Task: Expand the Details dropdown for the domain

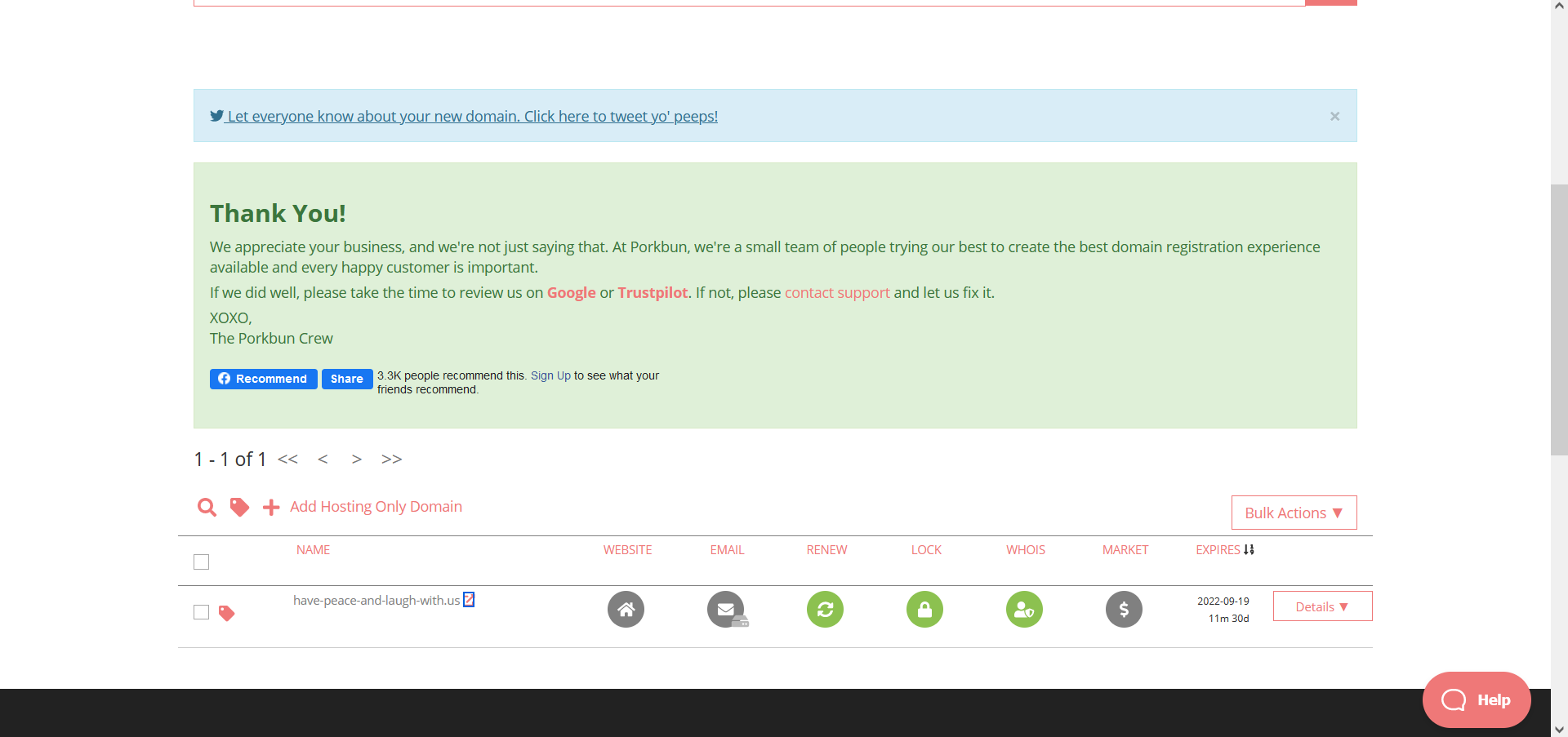Action: coord(1322,606)
